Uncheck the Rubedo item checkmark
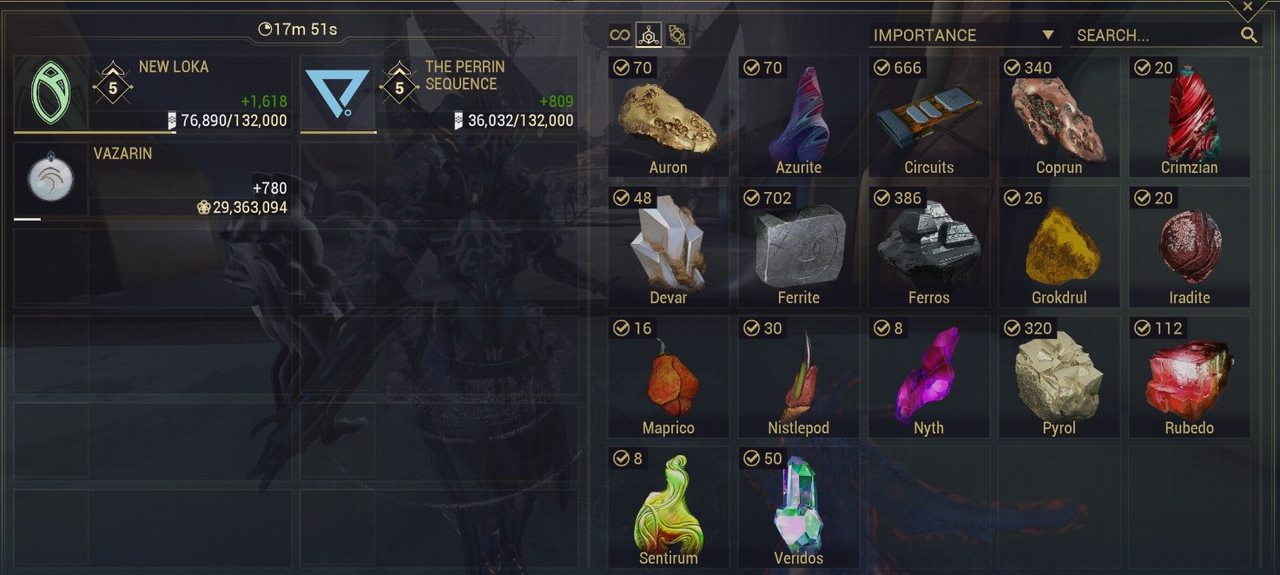 pyautogui.click(x=1142, y=328)
